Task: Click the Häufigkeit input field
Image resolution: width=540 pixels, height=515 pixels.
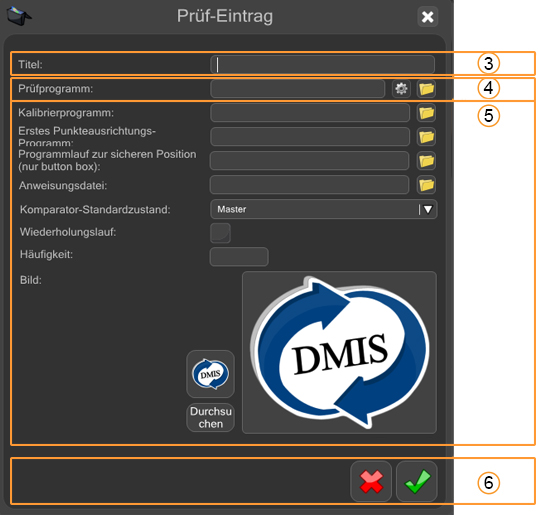Action: click(x=239, y=257)
